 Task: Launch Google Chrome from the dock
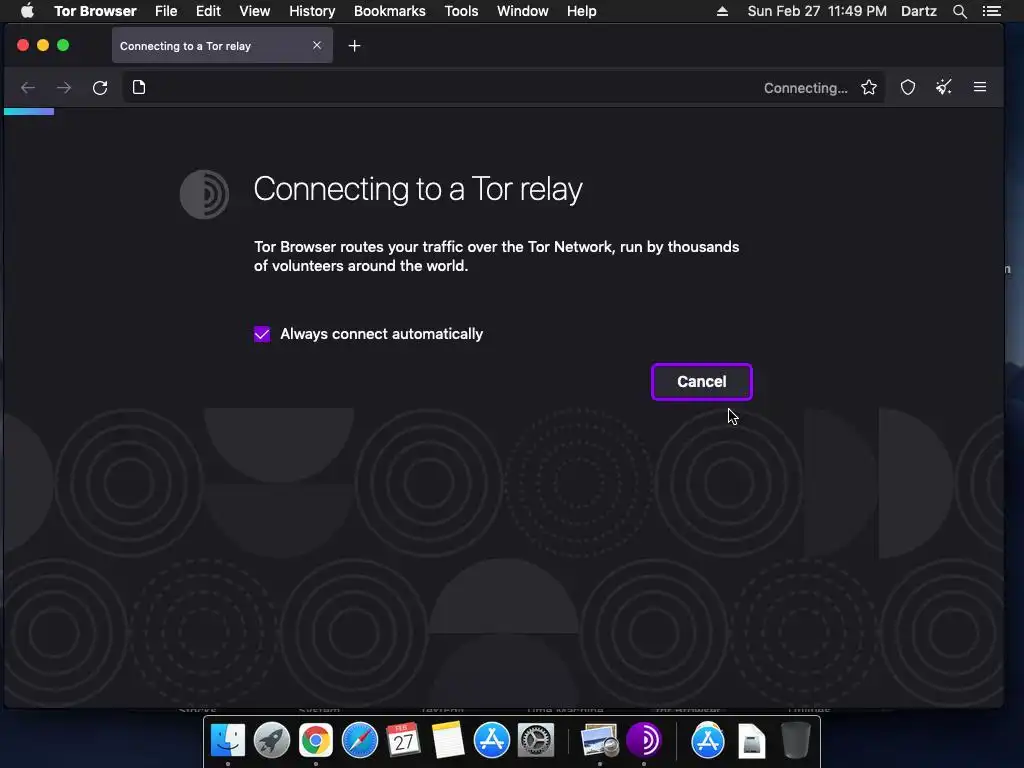[315, 741]
